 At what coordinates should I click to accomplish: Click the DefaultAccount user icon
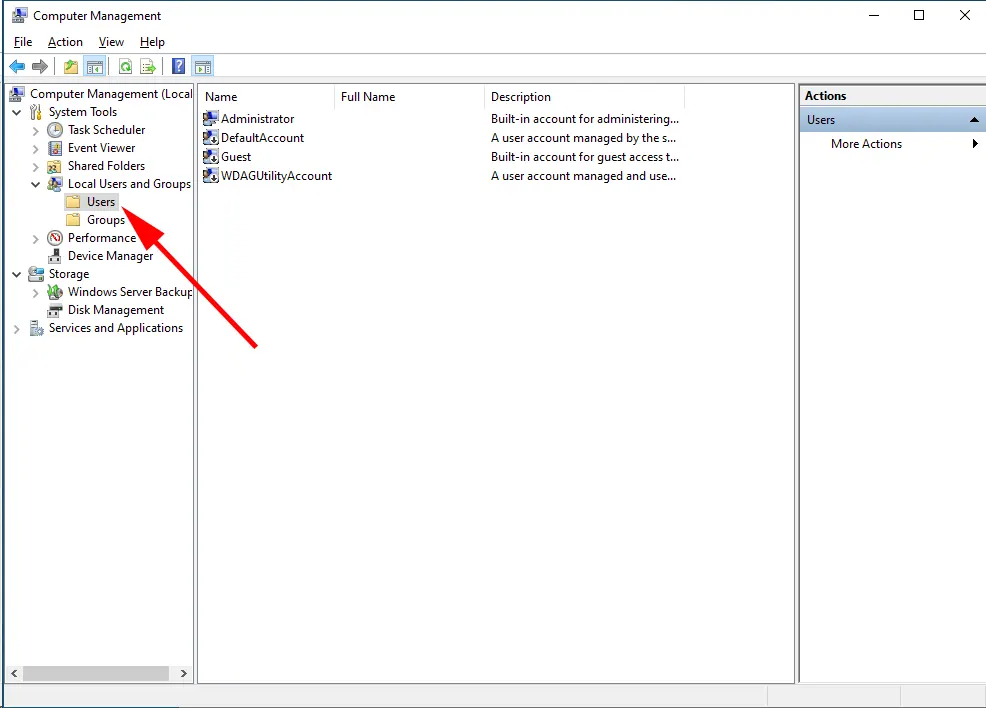pyautogui.click(x=211, y=138)
